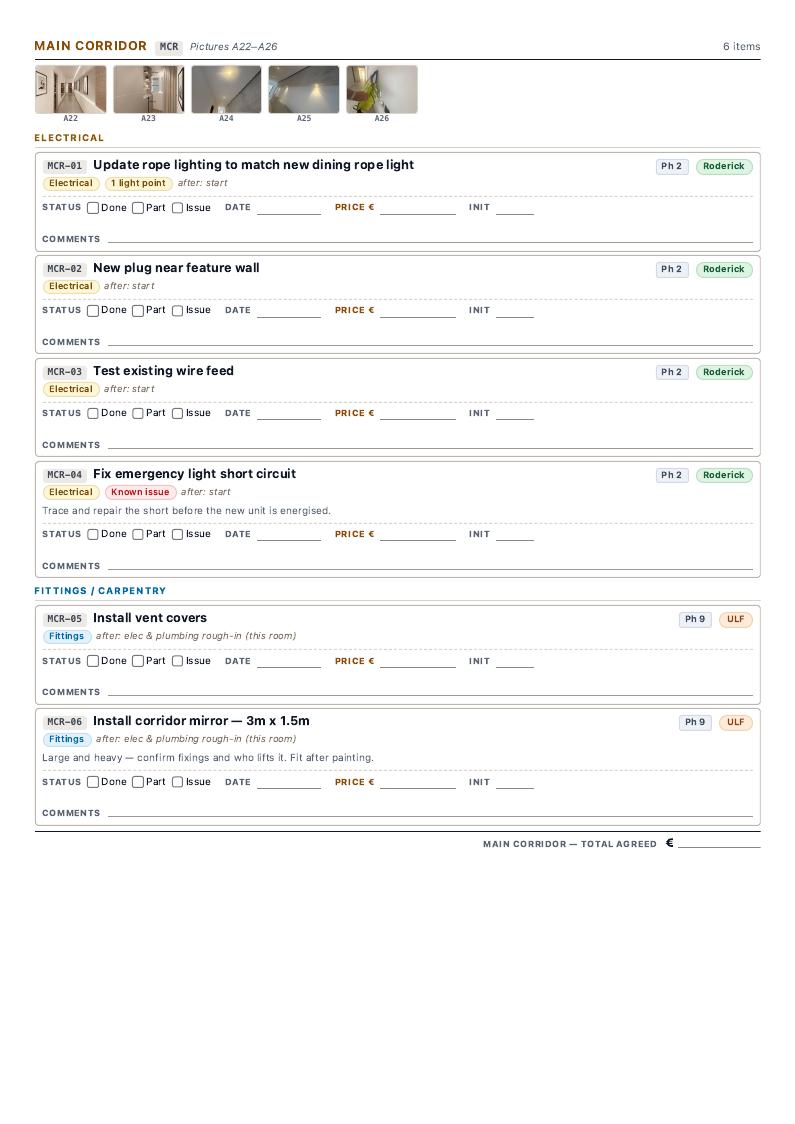Screen dimensions: 795x1124
Task: Check Part for MCR-05 vent covers
Action: (x=138, y=661)
